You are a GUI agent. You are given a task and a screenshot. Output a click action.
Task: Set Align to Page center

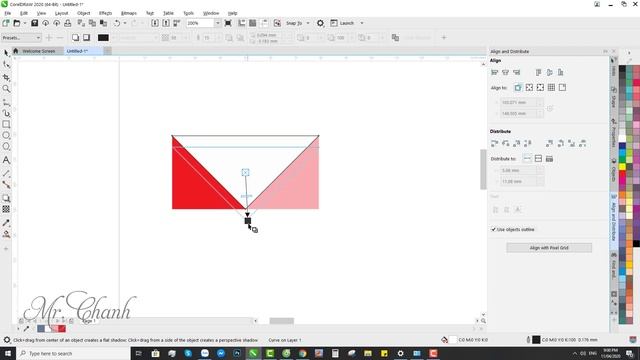tap(540, 87)
